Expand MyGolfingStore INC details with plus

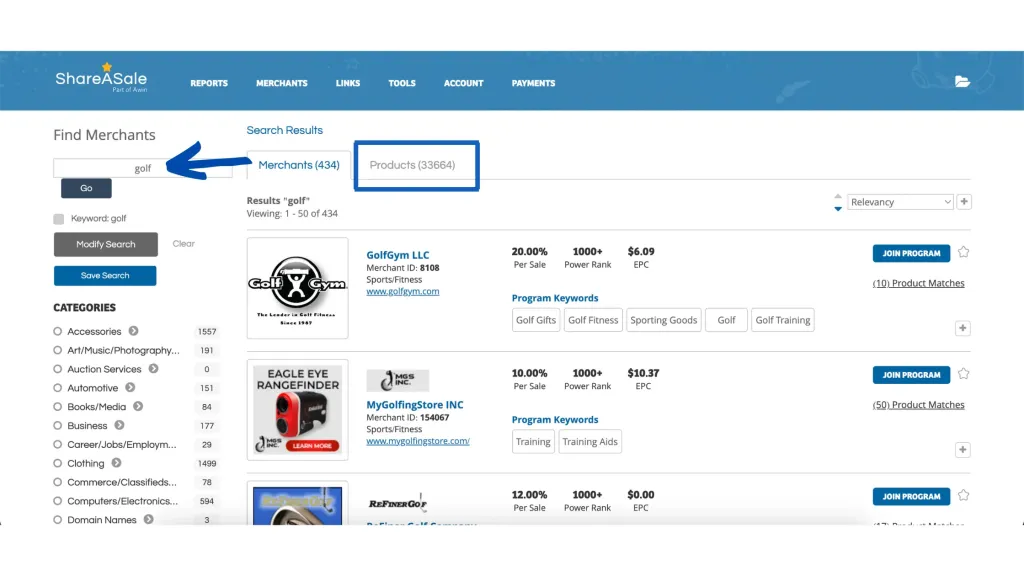click(x=963, y=449)
